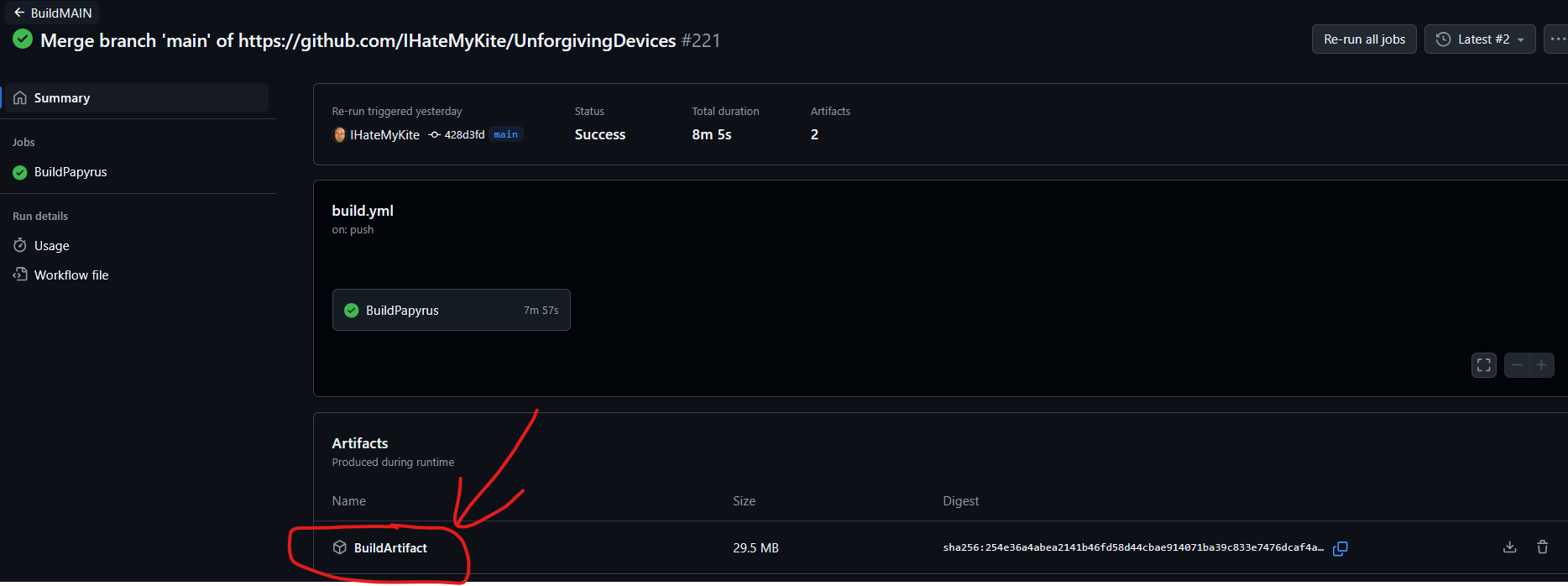Click the Workflow file code icon
Screen dimensions: 1568x586
click(x=20, y=275)
